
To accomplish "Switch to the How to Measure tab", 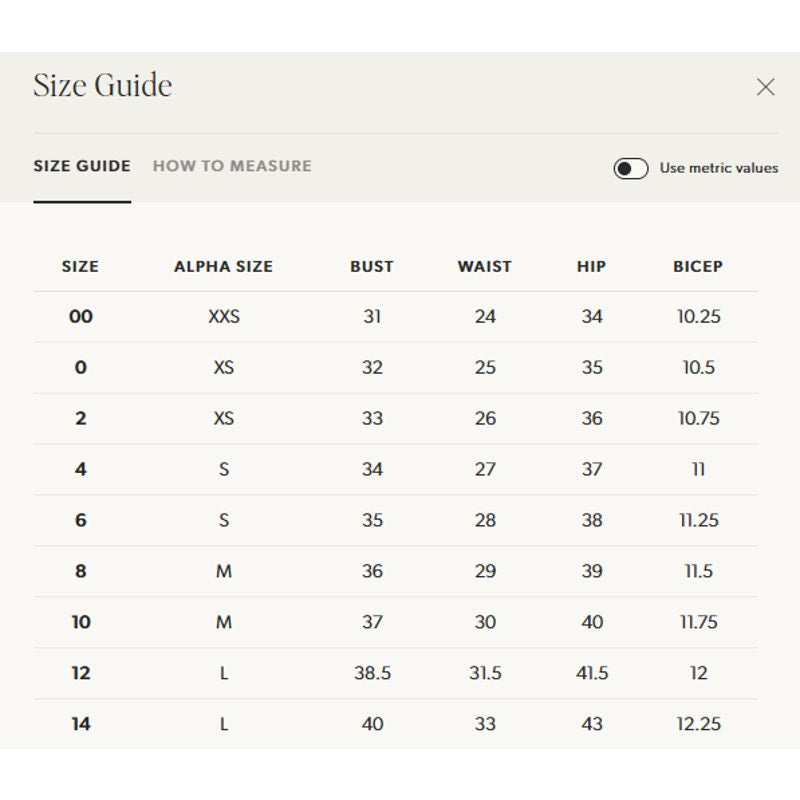I will (x=232, y=166).
